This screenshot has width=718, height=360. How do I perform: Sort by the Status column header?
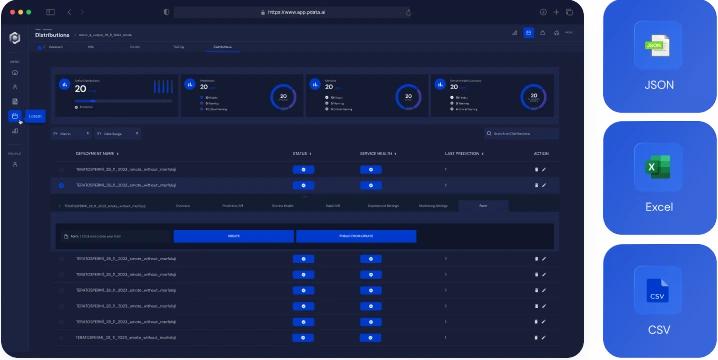302,153
